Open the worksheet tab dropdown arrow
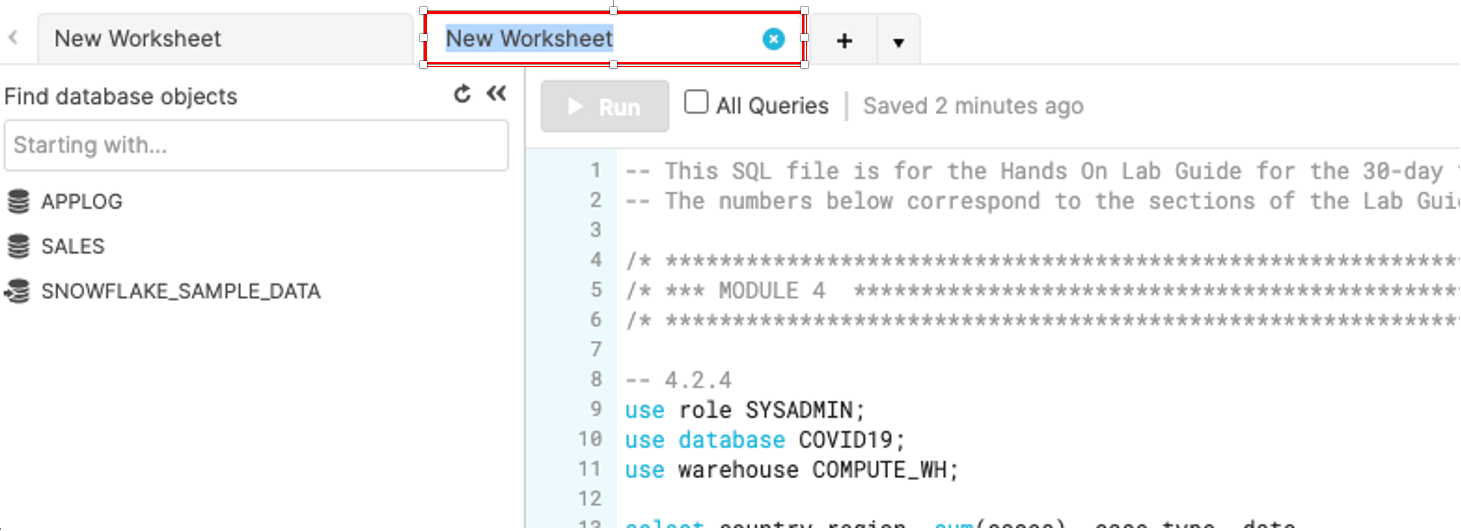Screen dimensions: 1461x531 coord(898,42)
